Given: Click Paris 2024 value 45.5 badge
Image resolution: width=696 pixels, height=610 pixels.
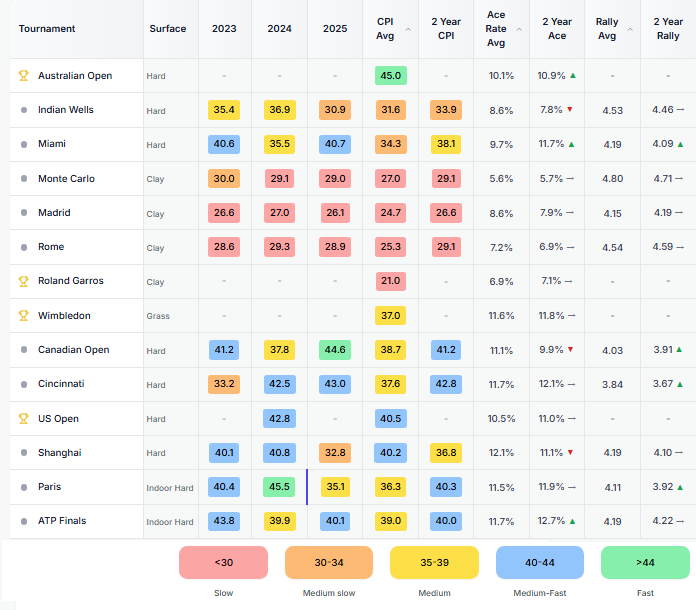Looking at the screenshot, I should coord(279,487).
